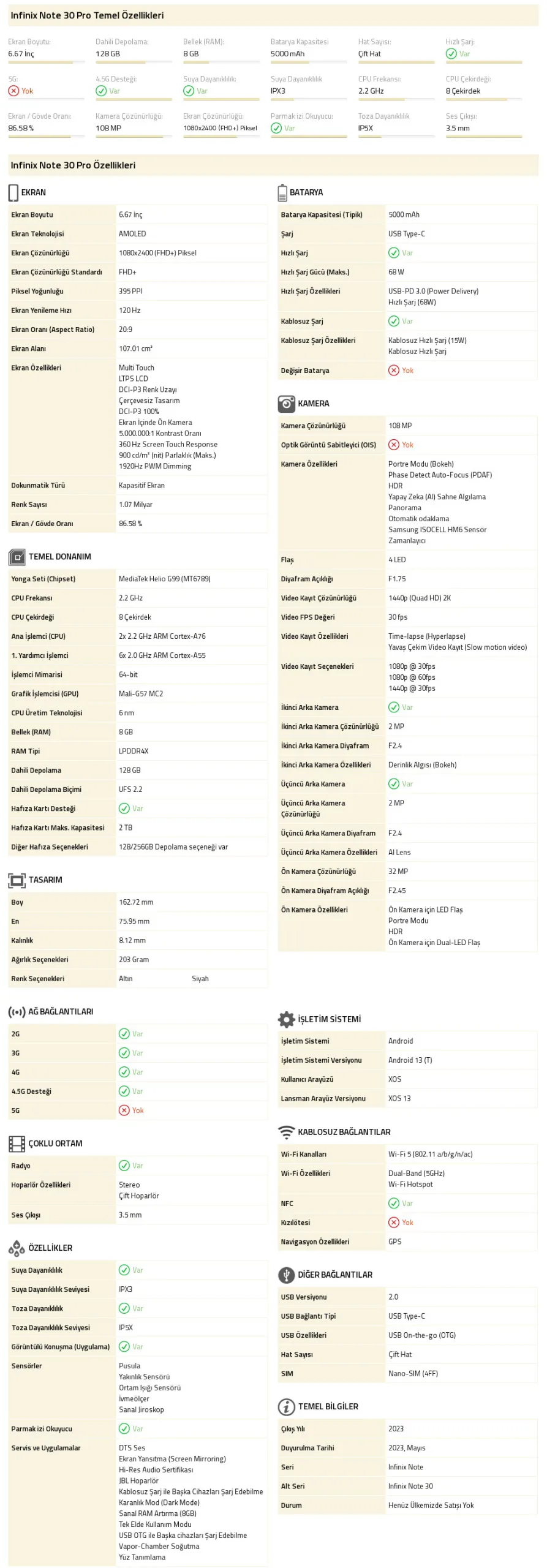Click the green check in Hafıza Kartı Desteği row
Screen dimensions: 547x1568
pyautogui.click(x=124, y=809)
